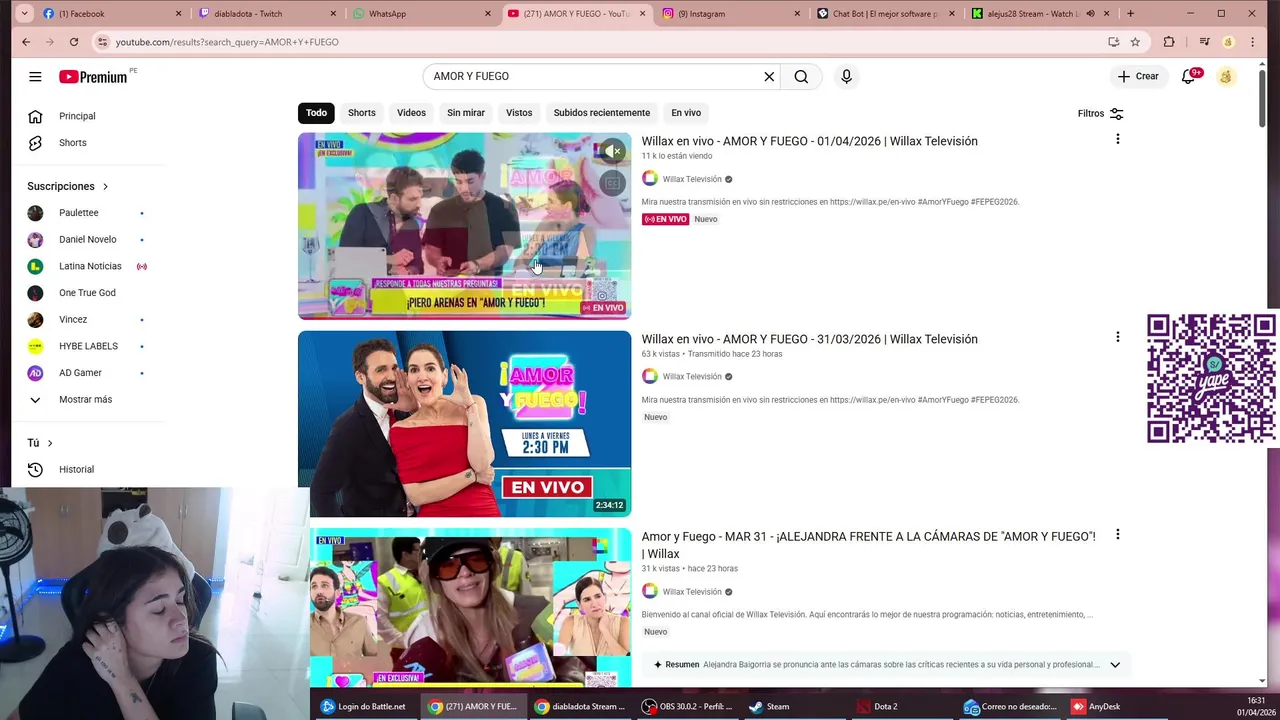The width and height of the screenshot is (1280, 720).
Task: Start voice search with the microphone icon
Action: point(846,77)
